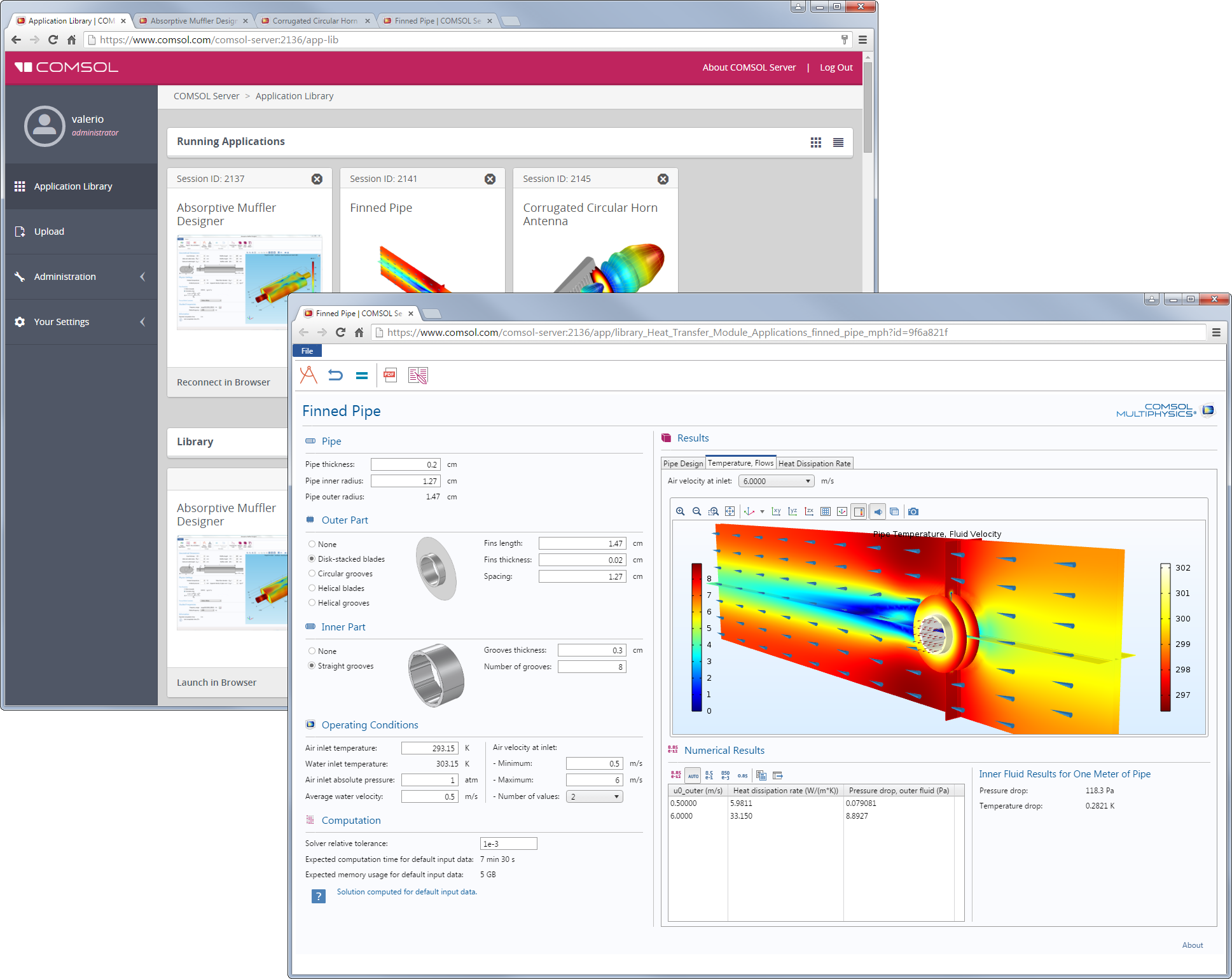The width and height of the screenshot is (1232, 979).
Task: Open the File menu
Action: [307, 351]
